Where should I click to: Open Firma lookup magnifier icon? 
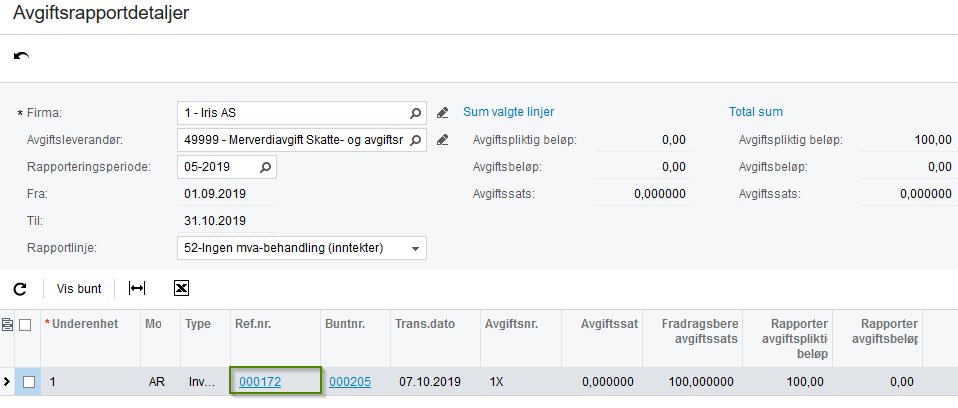[x=415, y=113]
